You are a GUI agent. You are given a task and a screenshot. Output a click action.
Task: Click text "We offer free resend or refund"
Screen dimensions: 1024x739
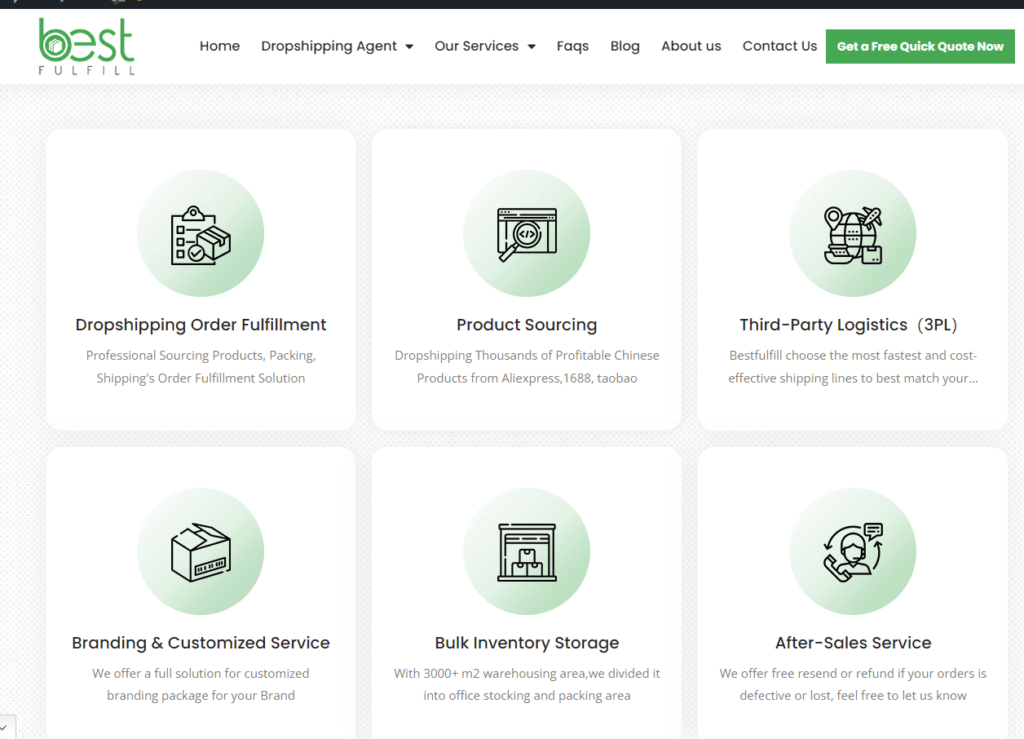point(807,673)
